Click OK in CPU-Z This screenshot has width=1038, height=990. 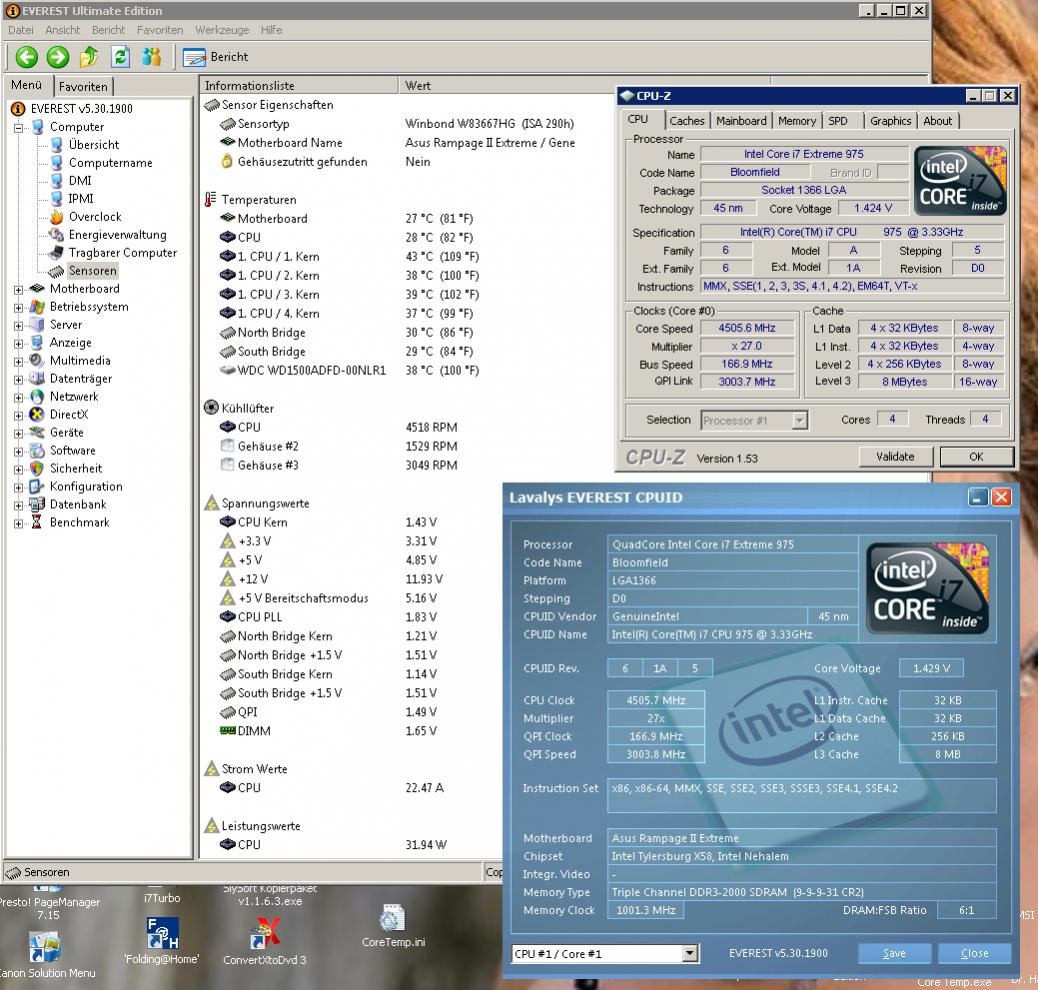click(x=976, y=456)
